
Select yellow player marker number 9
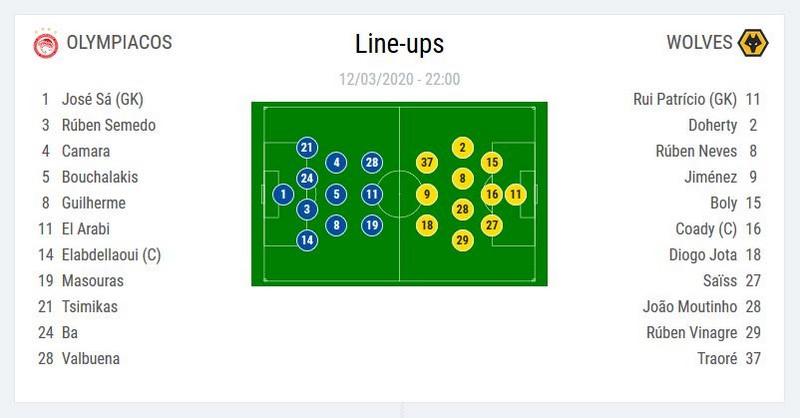pos(427,194)
